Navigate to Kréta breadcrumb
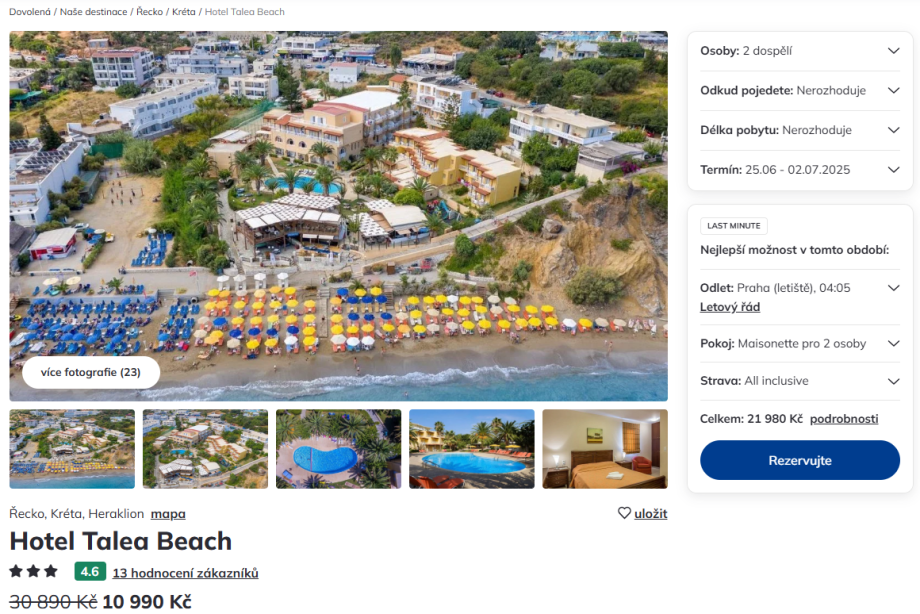Viewport: 920px width, 614px height. (183, 12)
